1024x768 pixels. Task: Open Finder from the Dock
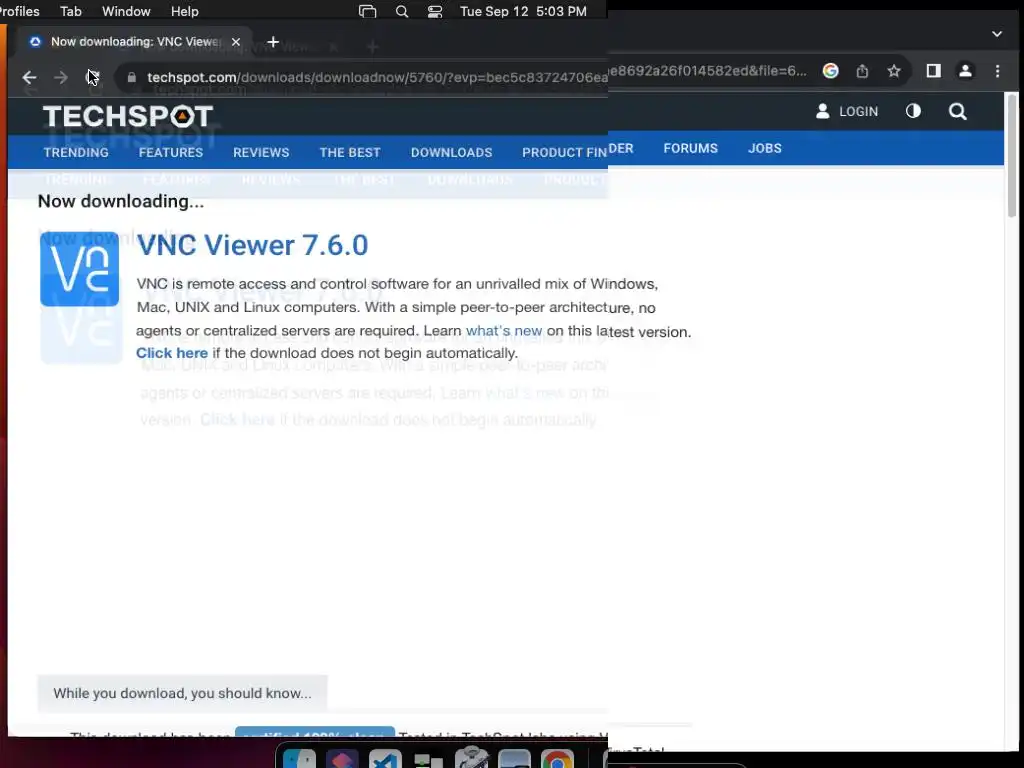[299, 760]
